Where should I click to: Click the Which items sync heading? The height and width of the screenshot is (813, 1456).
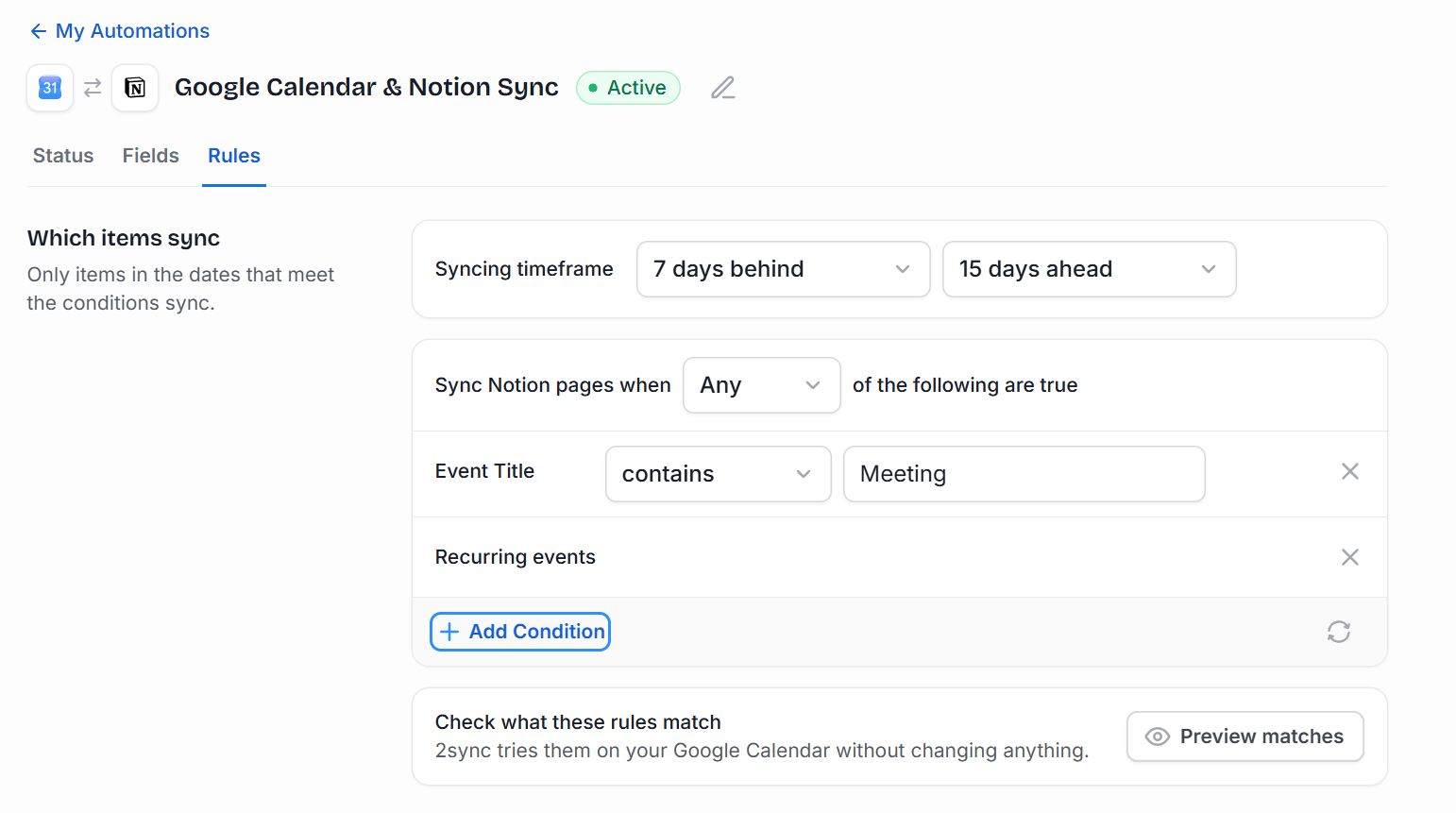124,238
